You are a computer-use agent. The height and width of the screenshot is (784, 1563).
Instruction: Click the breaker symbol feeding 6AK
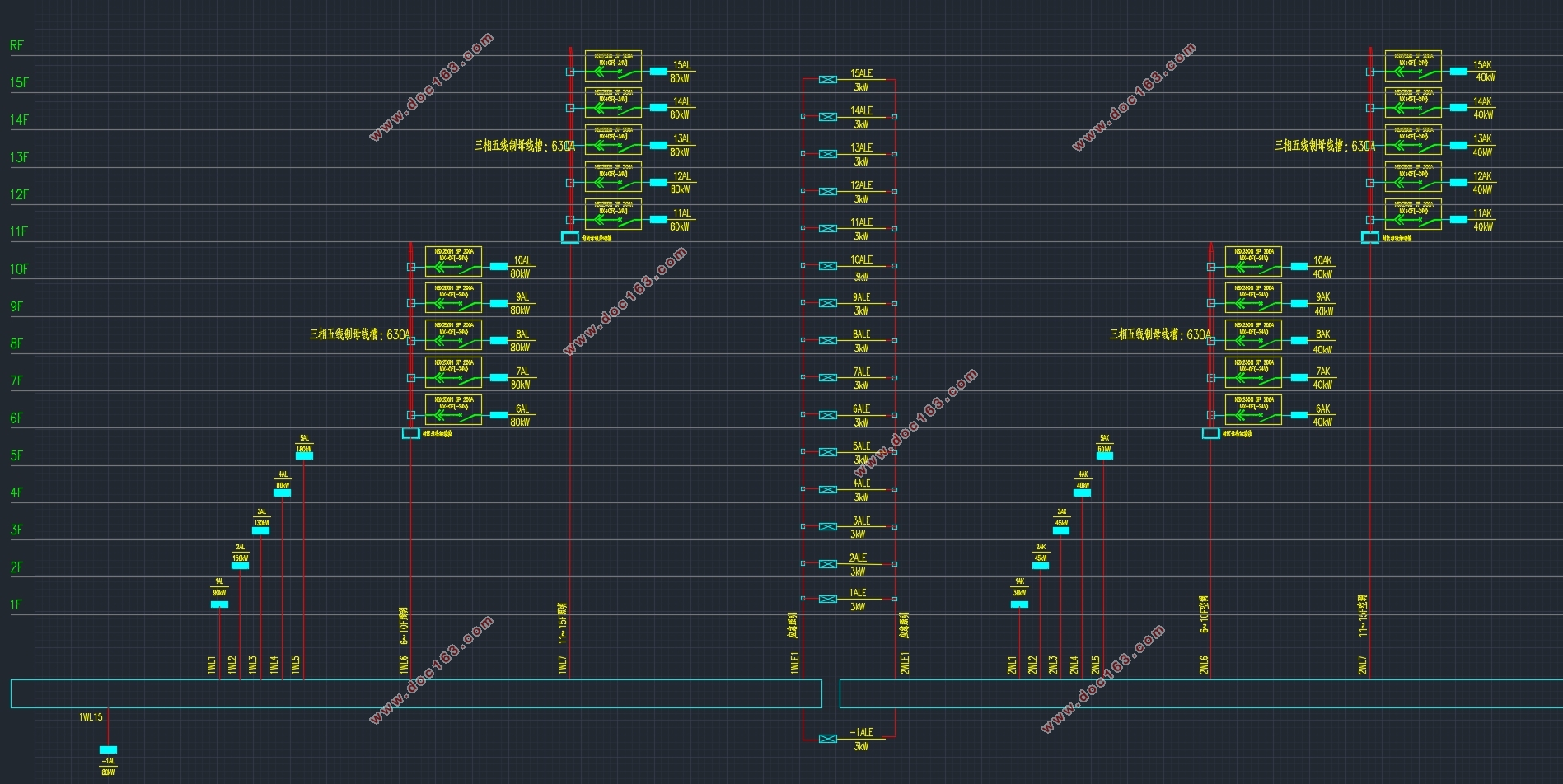tap(1253, 410)
